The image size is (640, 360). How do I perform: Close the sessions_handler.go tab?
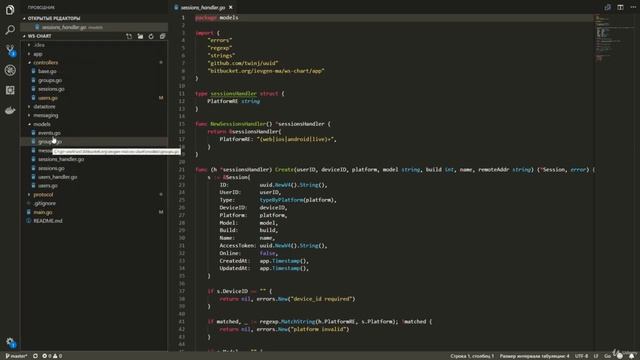[231, 7]
